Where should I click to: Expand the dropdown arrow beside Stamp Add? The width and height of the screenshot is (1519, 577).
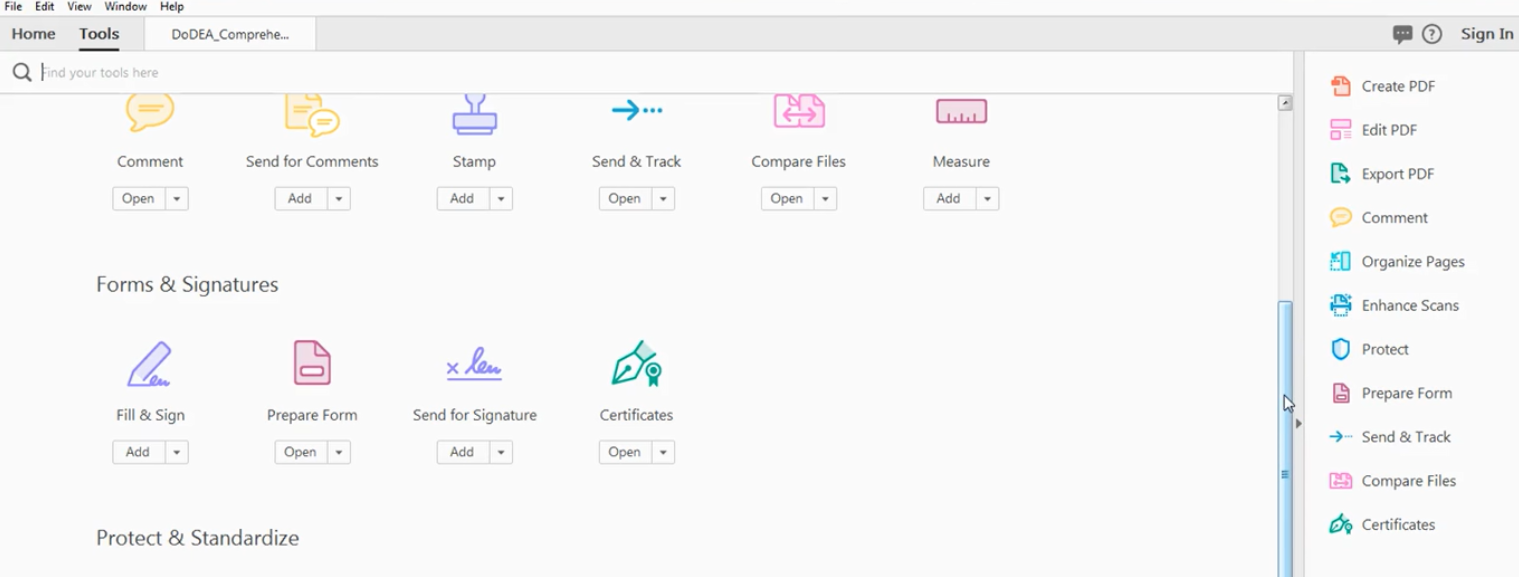pyautogui.click(x=501, y=199)
